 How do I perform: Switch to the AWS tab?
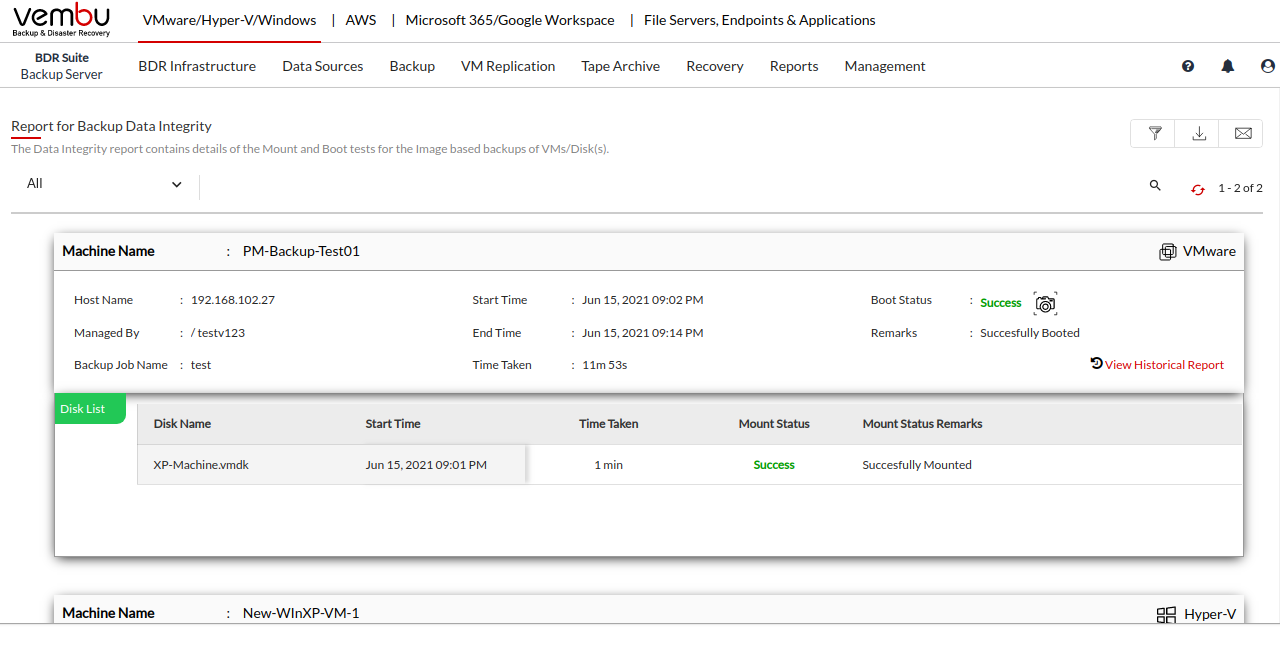(x=361, y=20)
